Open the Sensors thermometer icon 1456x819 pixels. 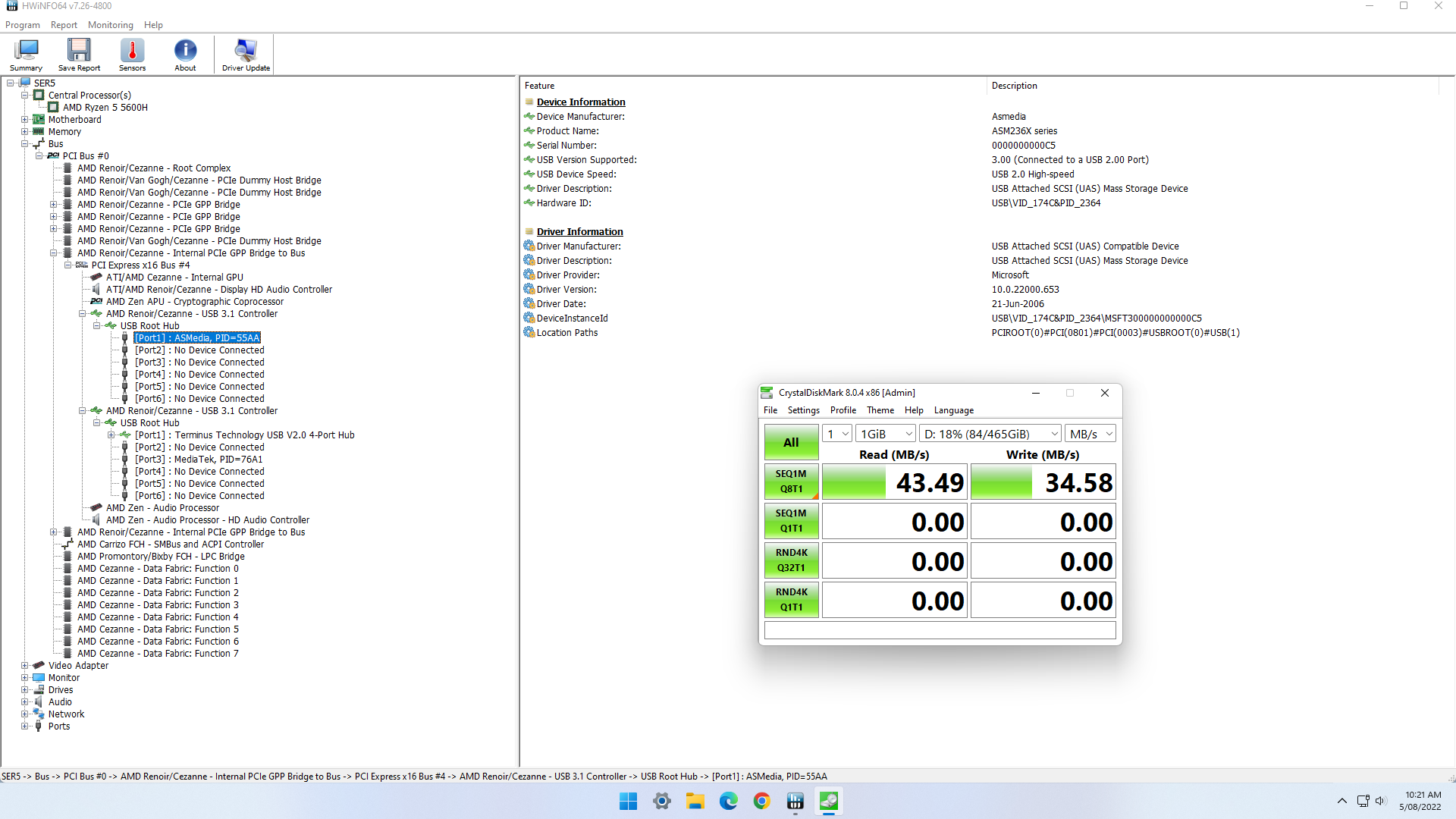[x=132, y=55]
